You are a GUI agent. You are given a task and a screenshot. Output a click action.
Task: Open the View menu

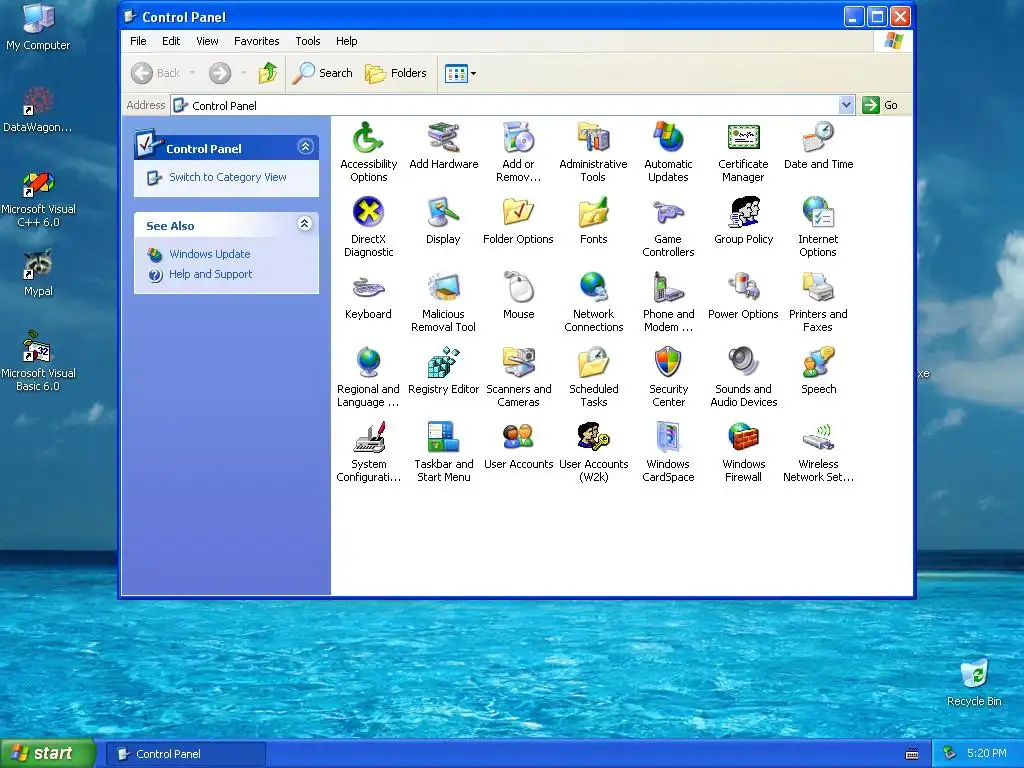[x=207, y=41]
